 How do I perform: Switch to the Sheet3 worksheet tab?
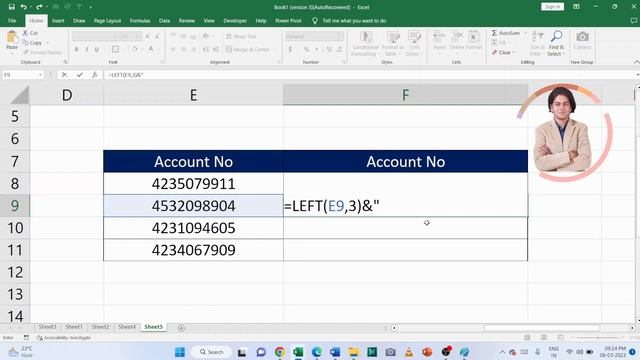click(47, 327)
